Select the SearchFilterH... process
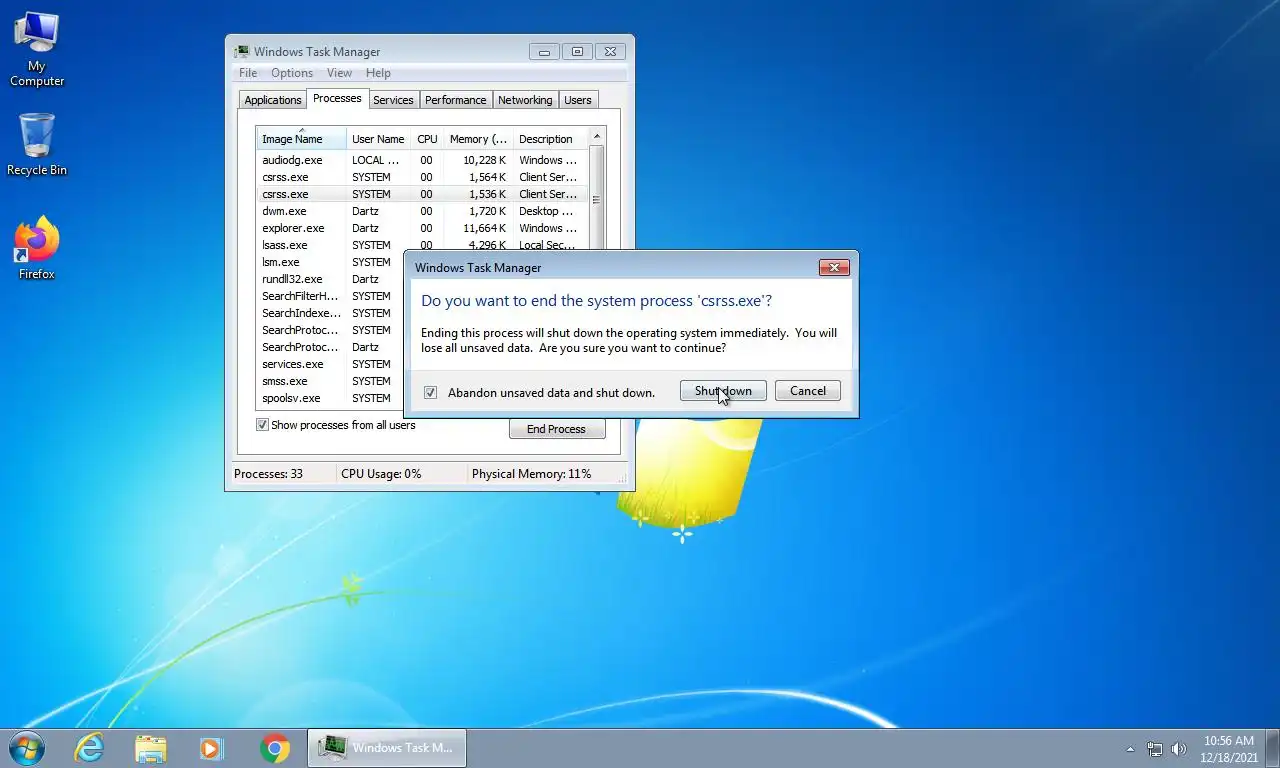Viewport: 1280px width, 768px height. tap(330, 296)
